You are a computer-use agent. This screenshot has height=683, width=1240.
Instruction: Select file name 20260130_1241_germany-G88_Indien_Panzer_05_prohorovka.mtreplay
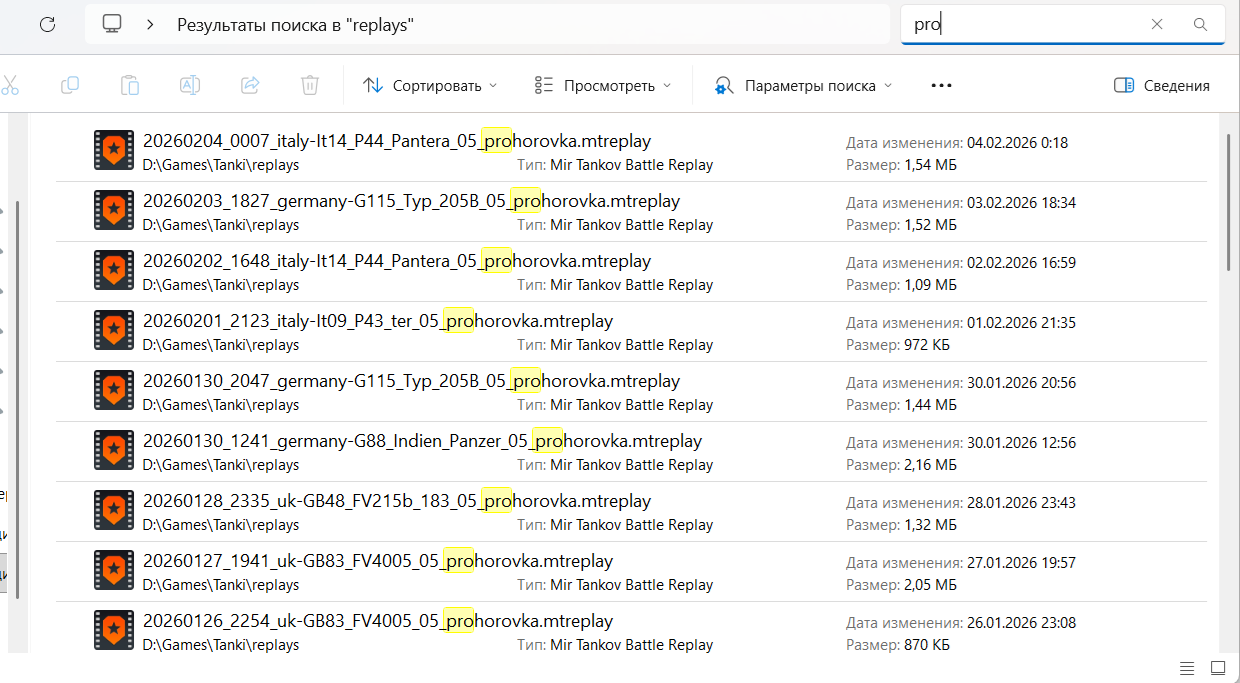pyautogui.click(x=422, y=441)
